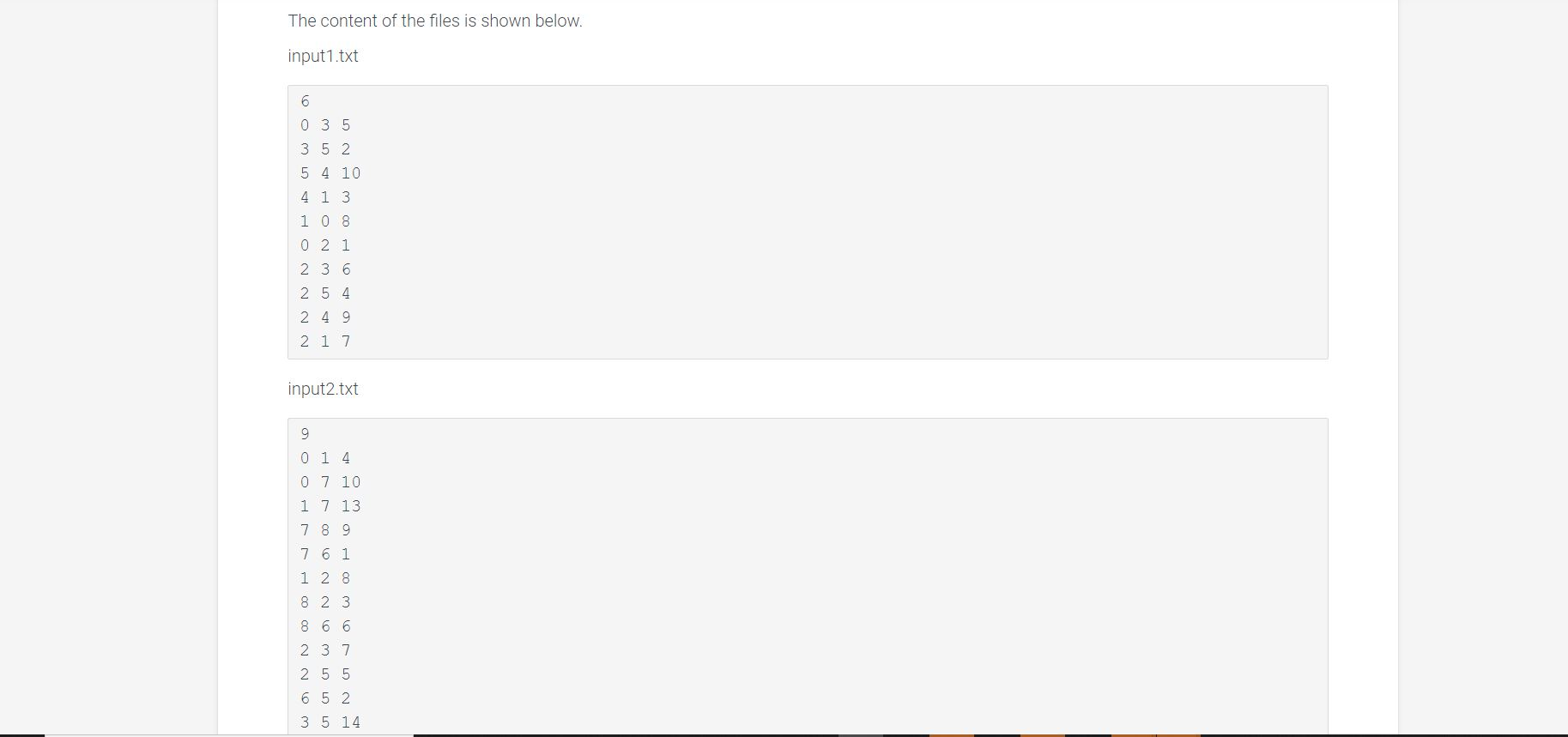Click the input2.txt file name label
Viewport: 1568px width, 737px height.
click(323, 389)
